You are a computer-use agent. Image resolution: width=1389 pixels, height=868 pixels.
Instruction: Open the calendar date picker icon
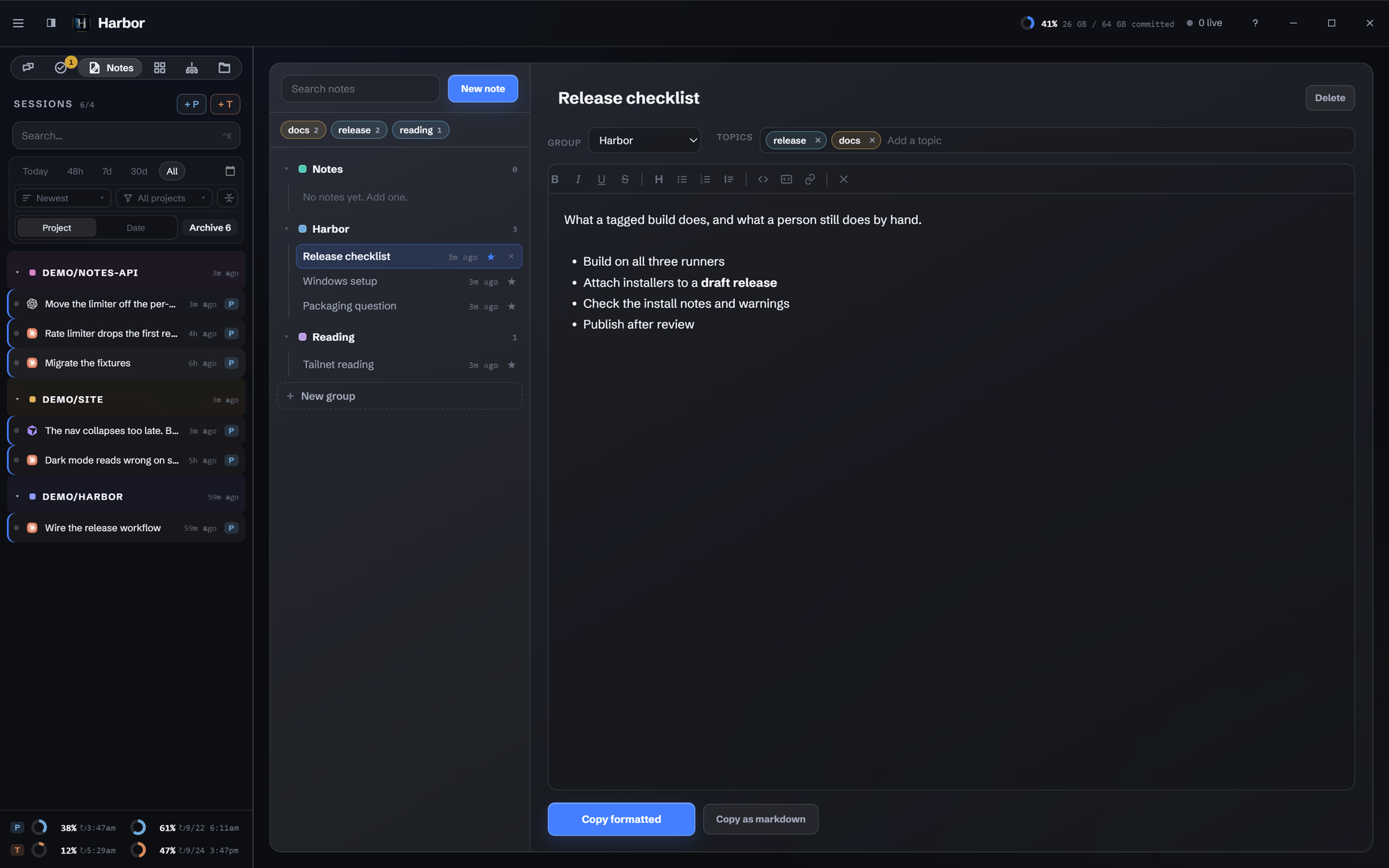pos(230,171)
